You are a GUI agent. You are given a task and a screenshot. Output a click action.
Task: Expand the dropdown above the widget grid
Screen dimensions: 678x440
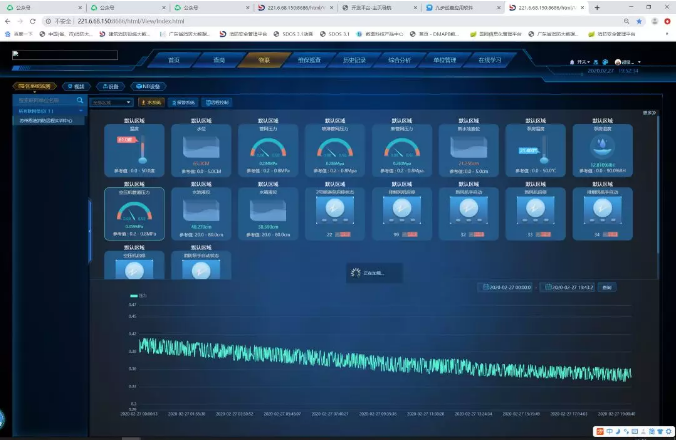click(x=111, y=102)
